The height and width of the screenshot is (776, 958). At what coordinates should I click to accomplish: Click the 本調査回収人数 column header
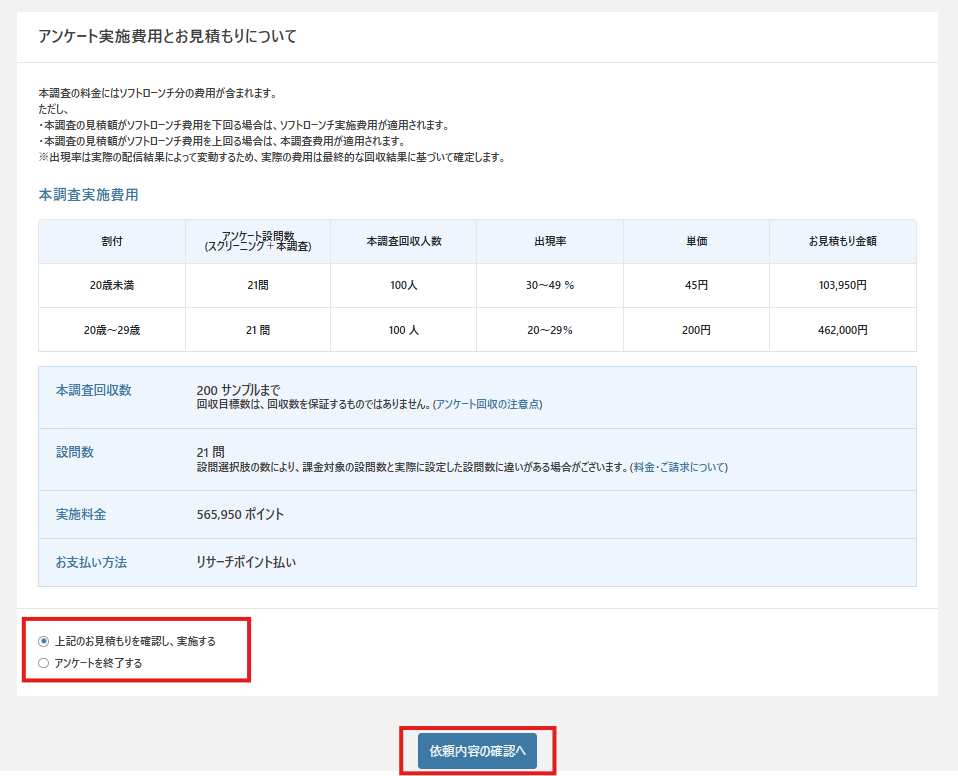[403, 242]
